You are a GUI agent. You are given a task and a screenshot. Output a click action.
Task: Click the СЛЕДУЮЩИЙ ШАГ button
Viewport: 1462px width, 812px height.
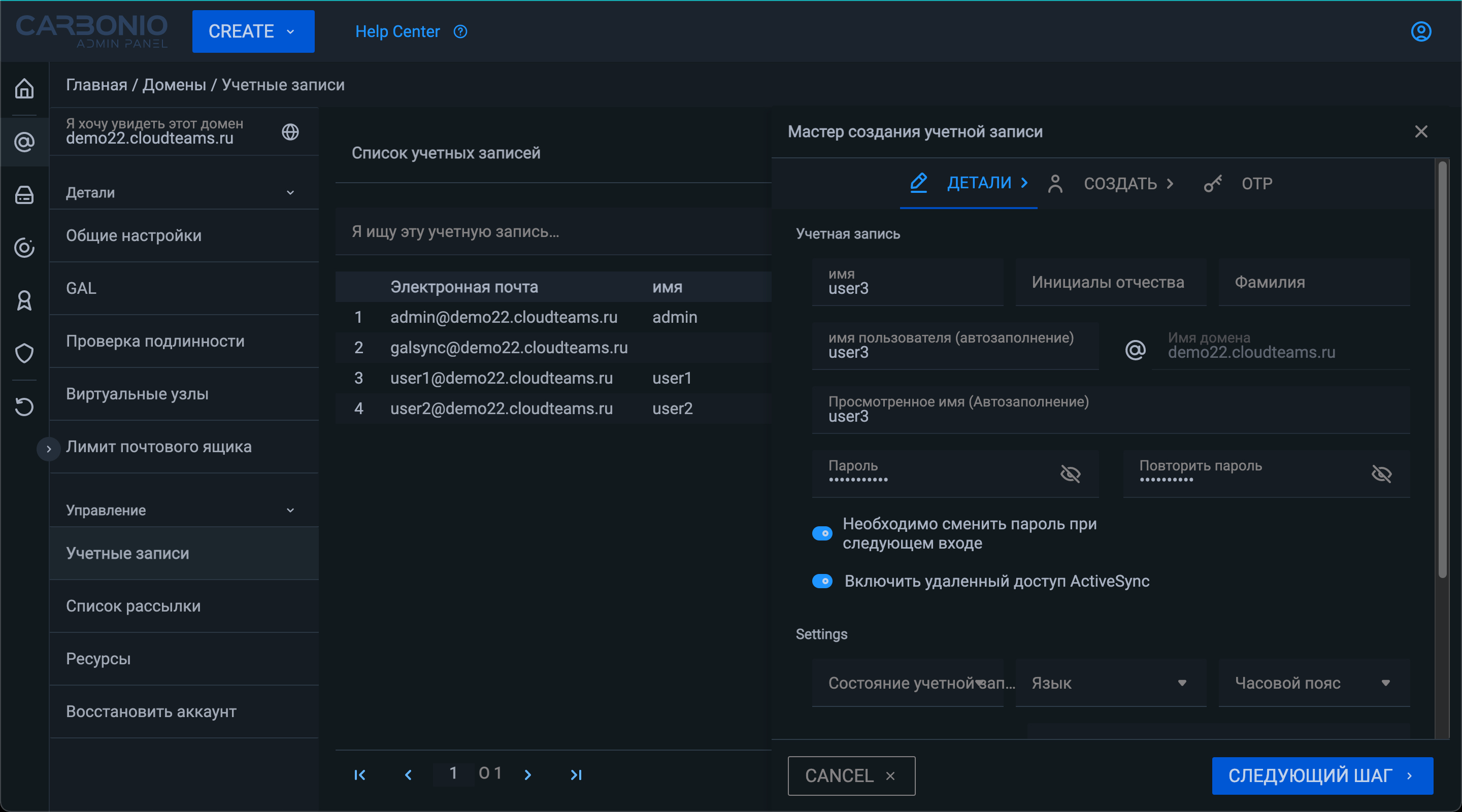(x=1321, y=775)
